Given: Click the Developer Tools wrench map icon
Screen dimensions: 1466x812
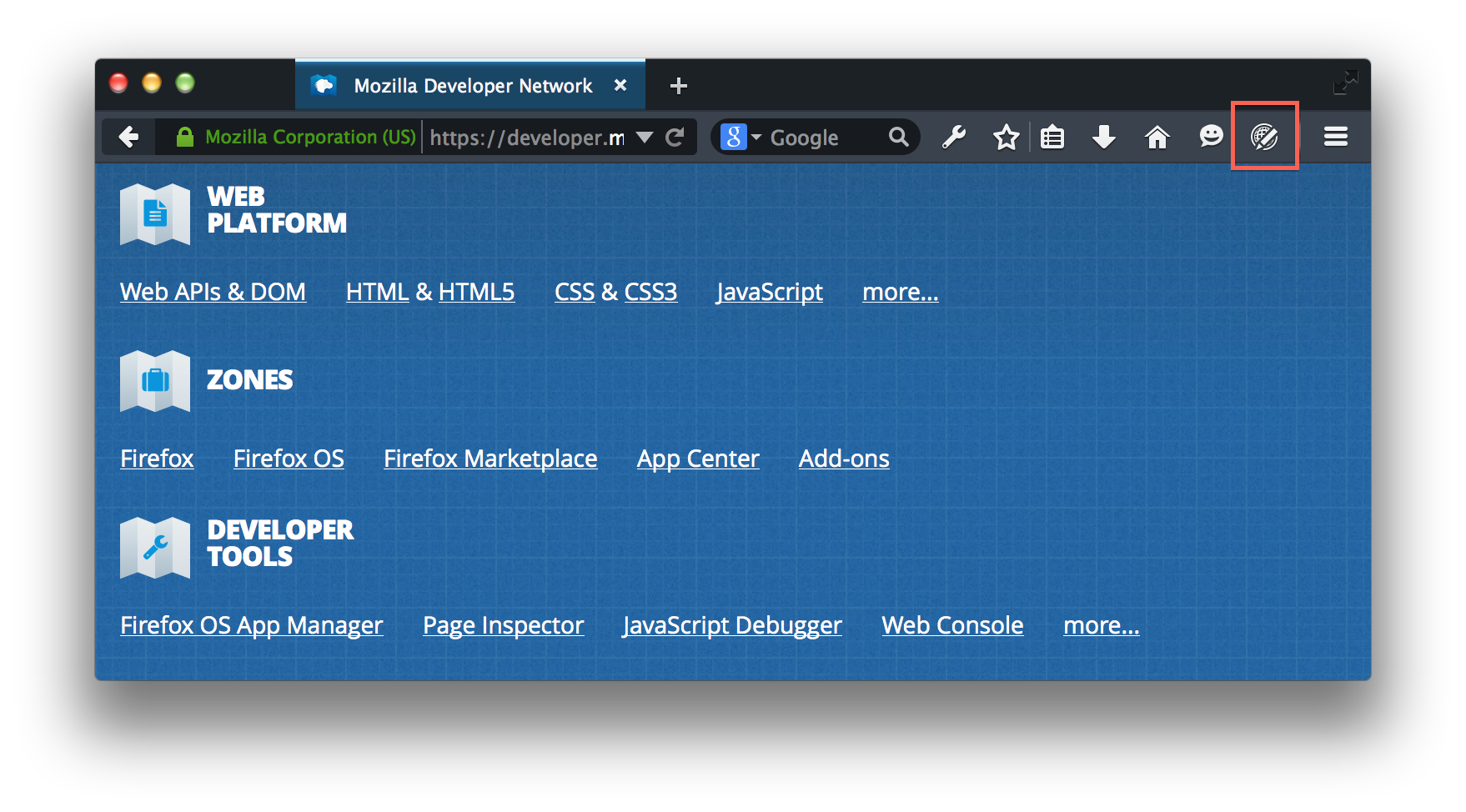Looking at the screenshot, I should click(x=155, y=548).
